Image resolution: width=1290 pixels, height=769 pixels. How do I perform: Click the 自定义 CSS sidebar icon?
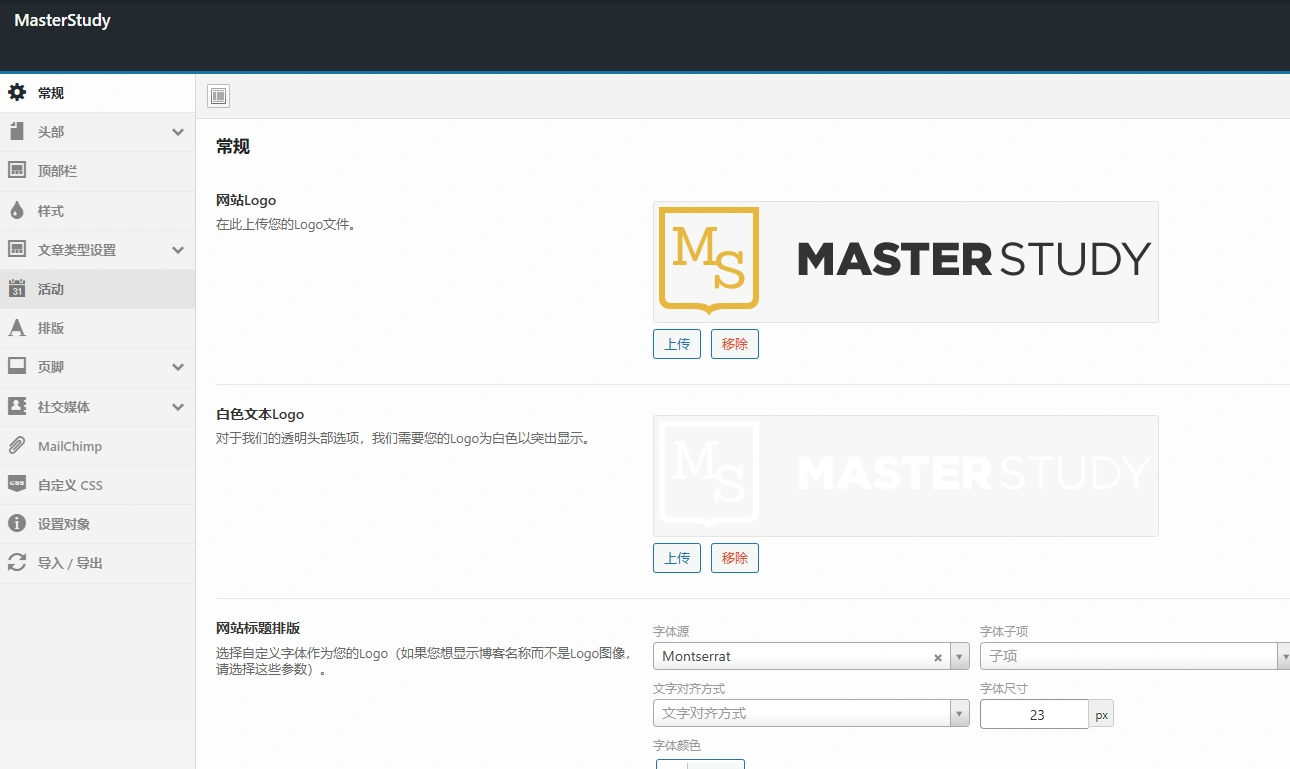pyautogui.click(x=17, y=484)
